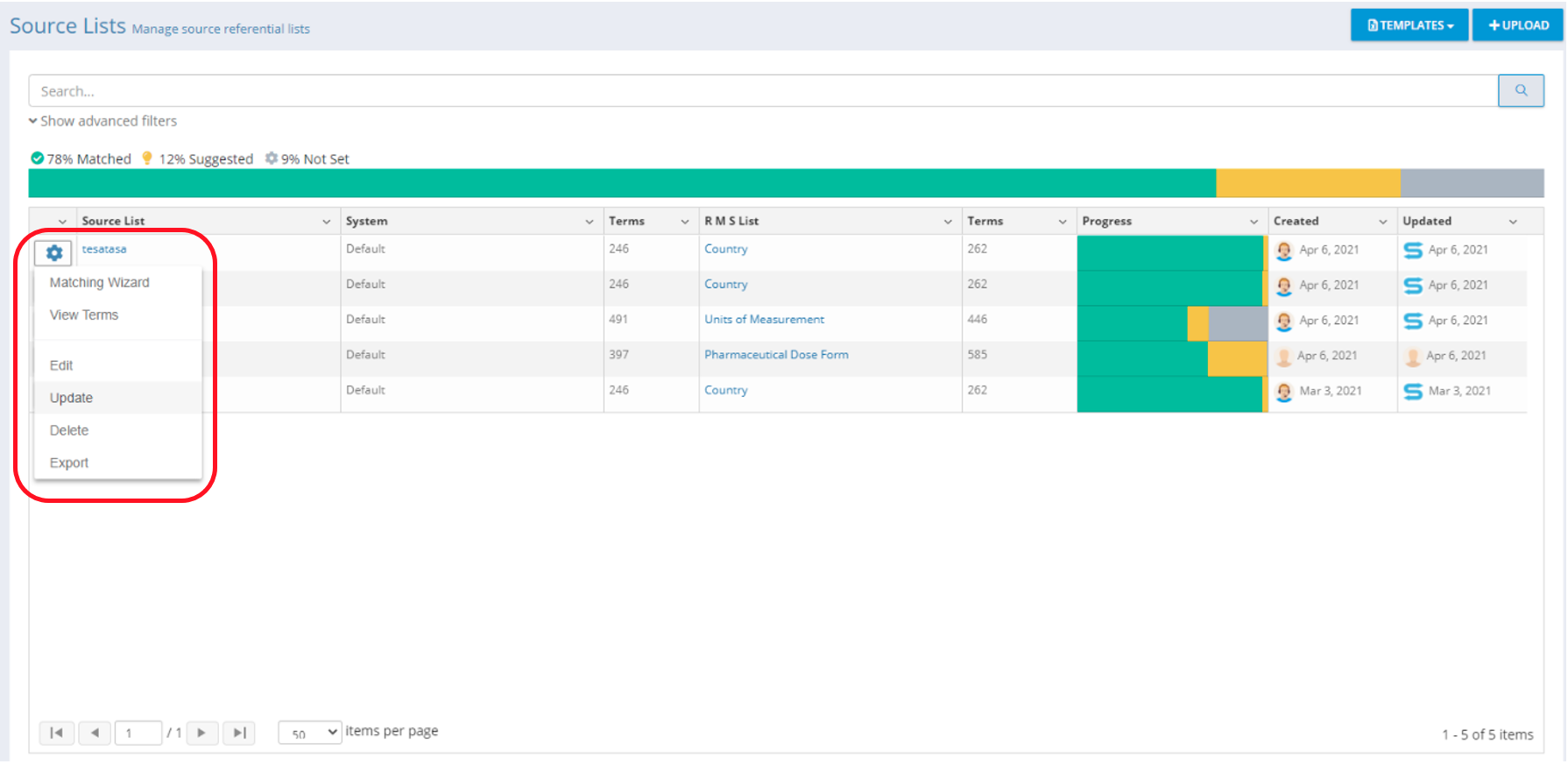Choose Delete in the context menu

(69, 430)
